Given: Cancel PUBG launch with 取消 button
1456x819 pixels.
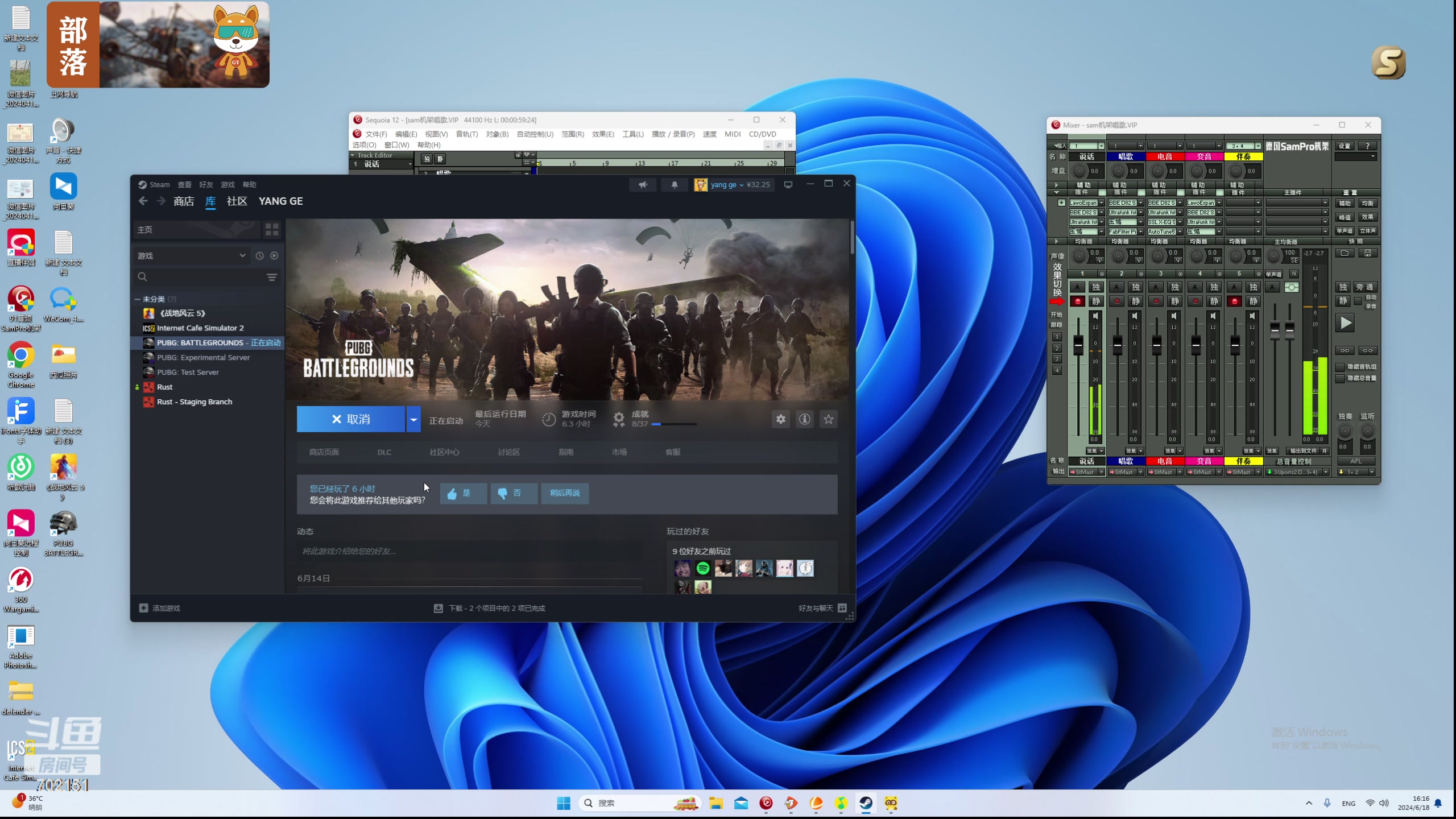Looking at the screenshot, I should (x=351, y=419).
